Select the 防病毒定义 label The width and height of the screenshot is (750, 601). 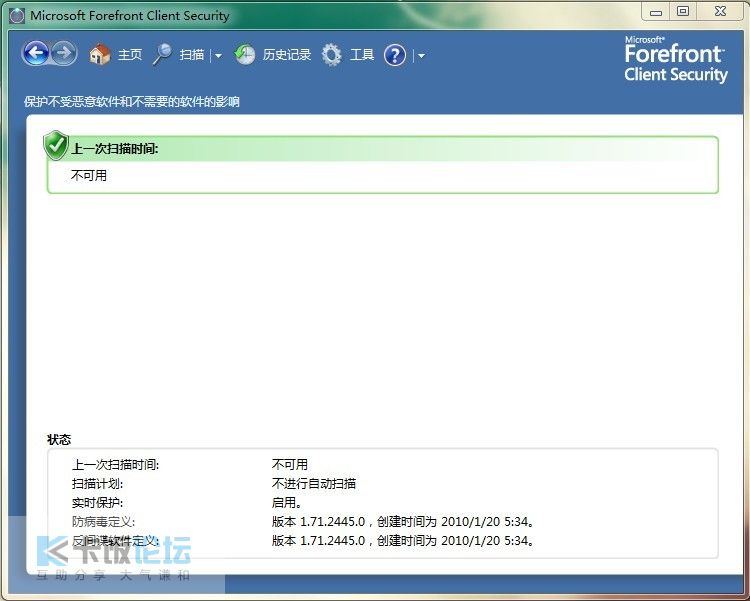pyautogui.click(x=103, y=521)
